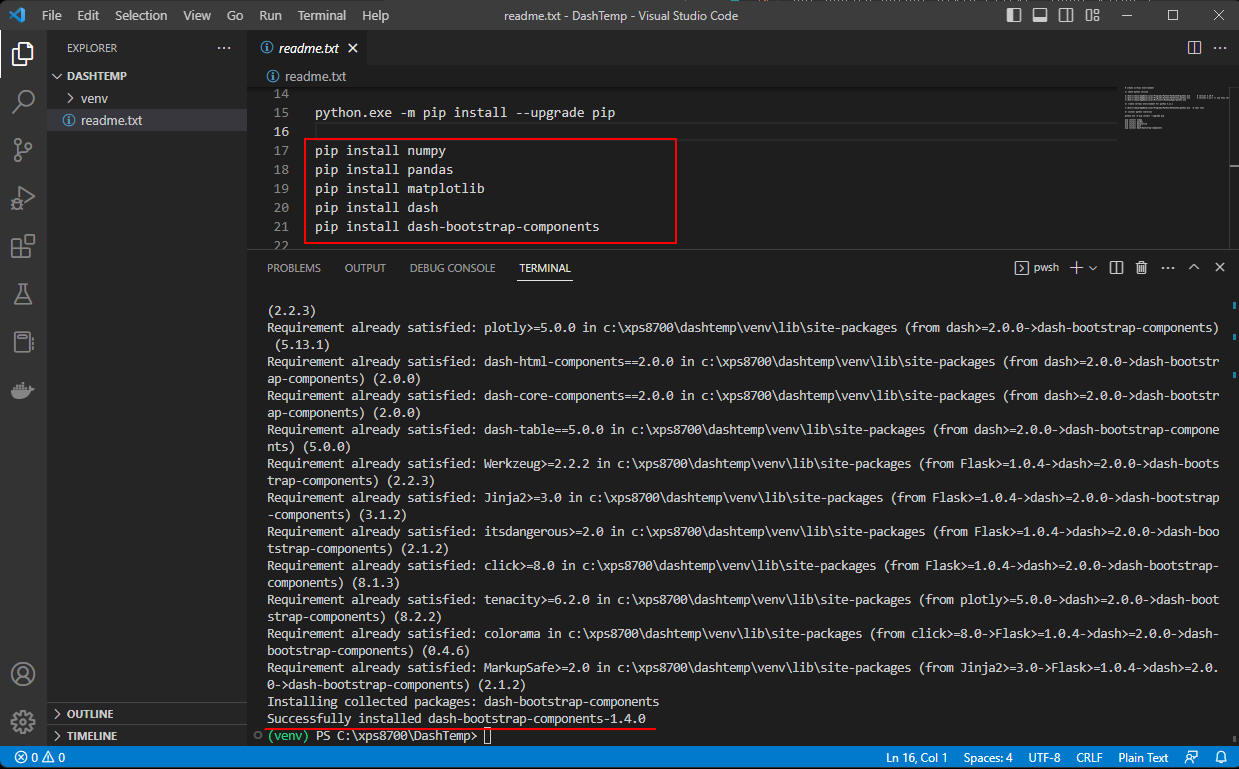Open the Terminal menu
The width and height of the screenshot is (1239, 769).
[322, 16]
